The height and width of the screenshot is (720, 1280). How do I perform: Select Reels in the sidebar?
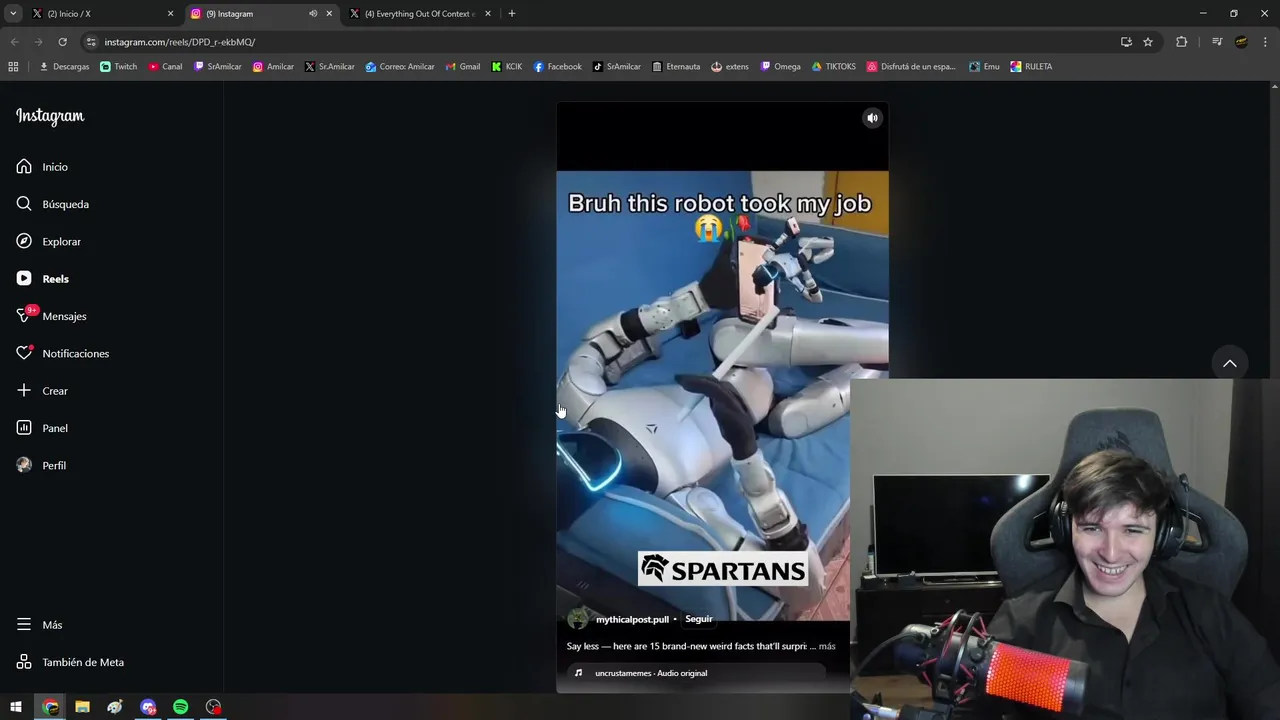click(43, 279)
